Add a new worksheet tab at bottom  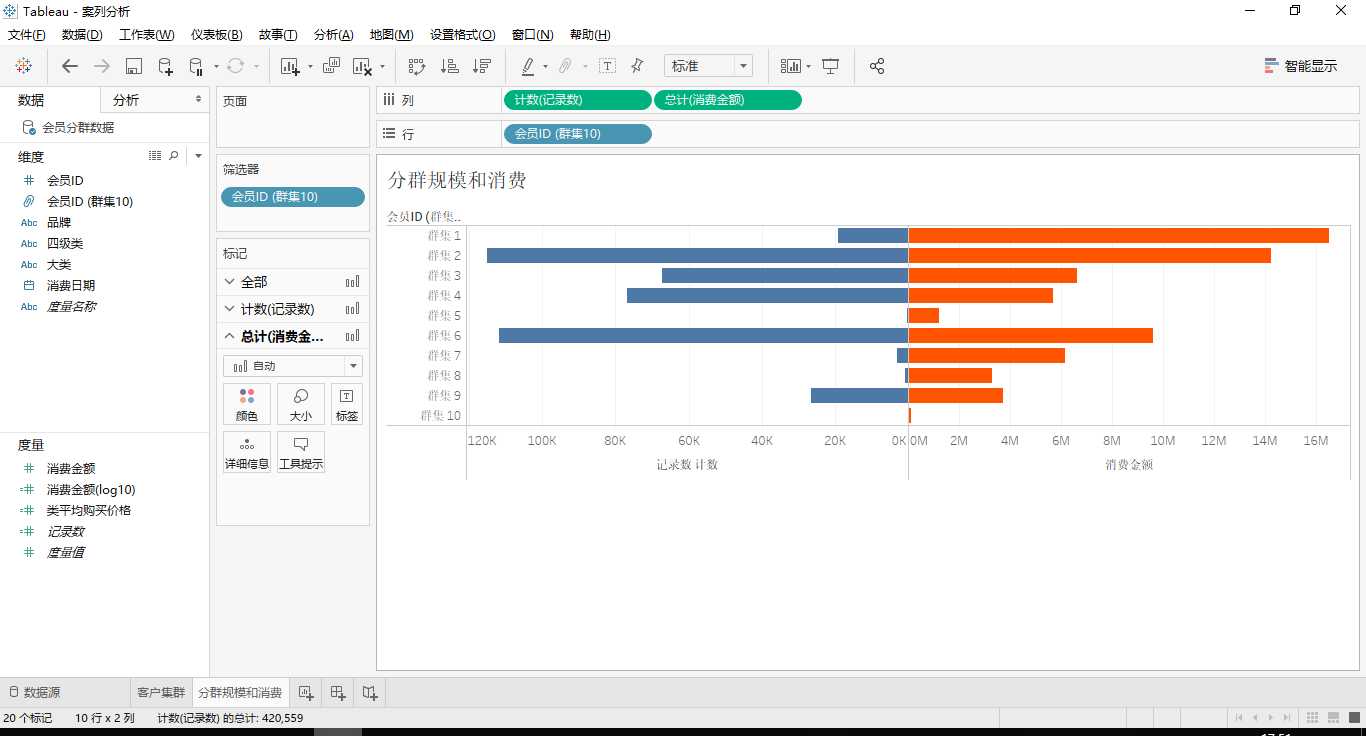point(306,692)
